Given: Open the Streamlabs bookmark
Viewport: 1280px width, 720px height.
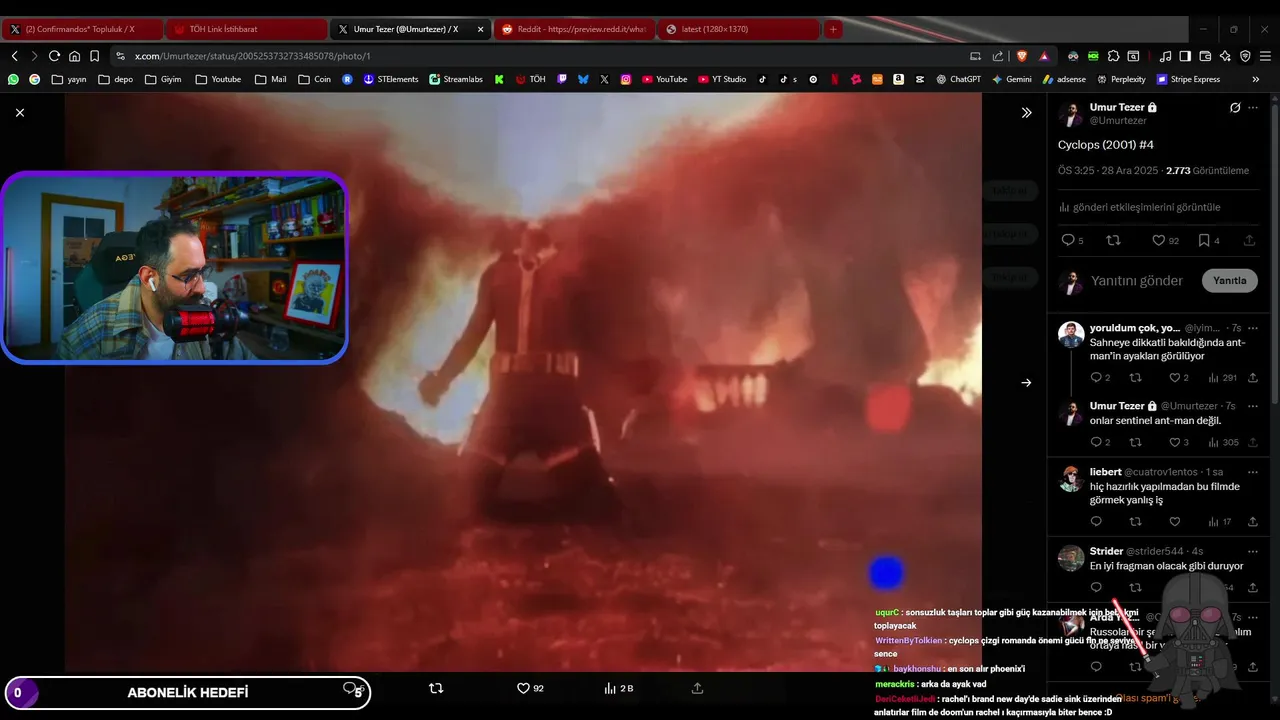Looking at the screenshot, I should [455, 79].
